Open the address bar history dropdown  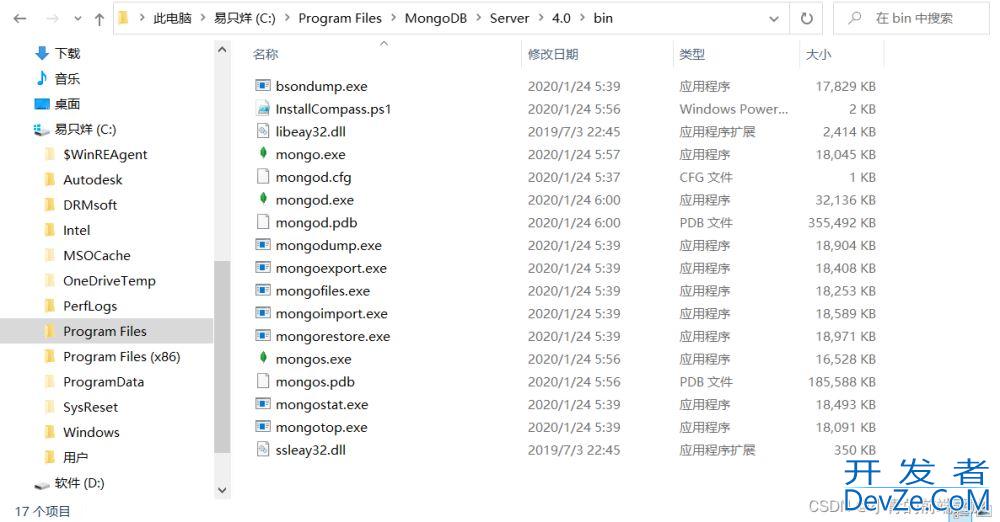[774, 19]
